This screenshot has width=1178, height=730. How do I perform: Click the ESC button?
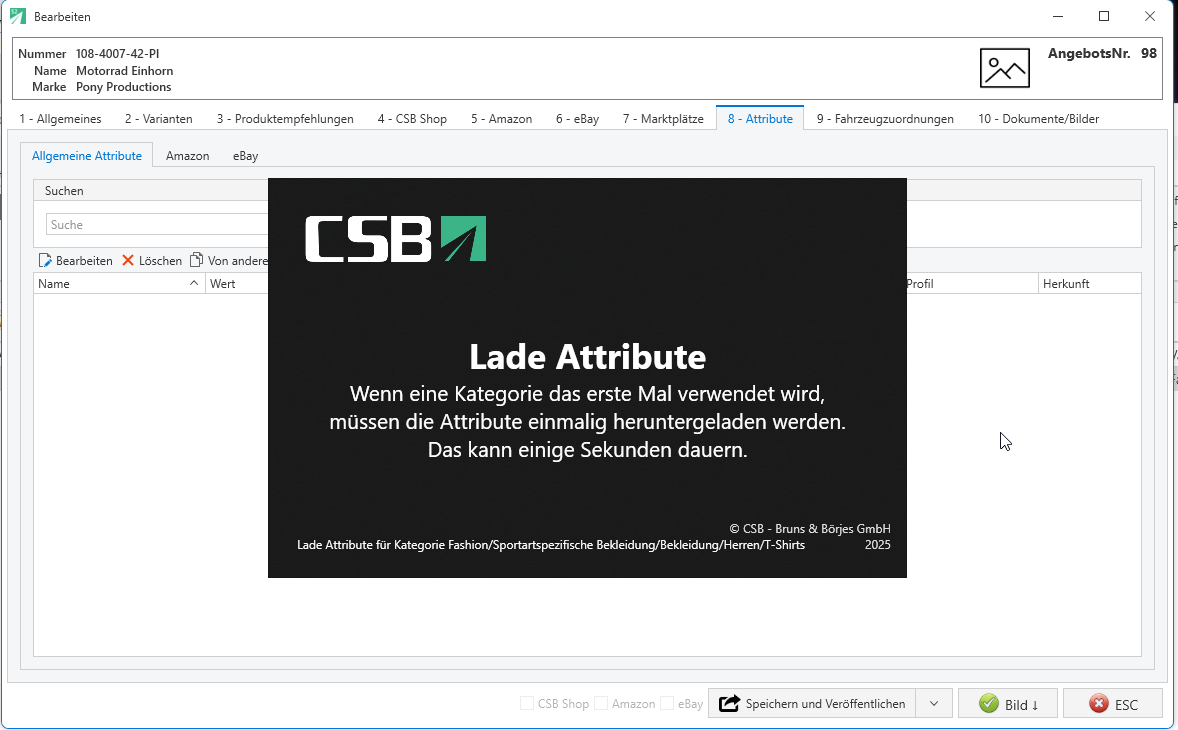click(x=1113, y=704)
